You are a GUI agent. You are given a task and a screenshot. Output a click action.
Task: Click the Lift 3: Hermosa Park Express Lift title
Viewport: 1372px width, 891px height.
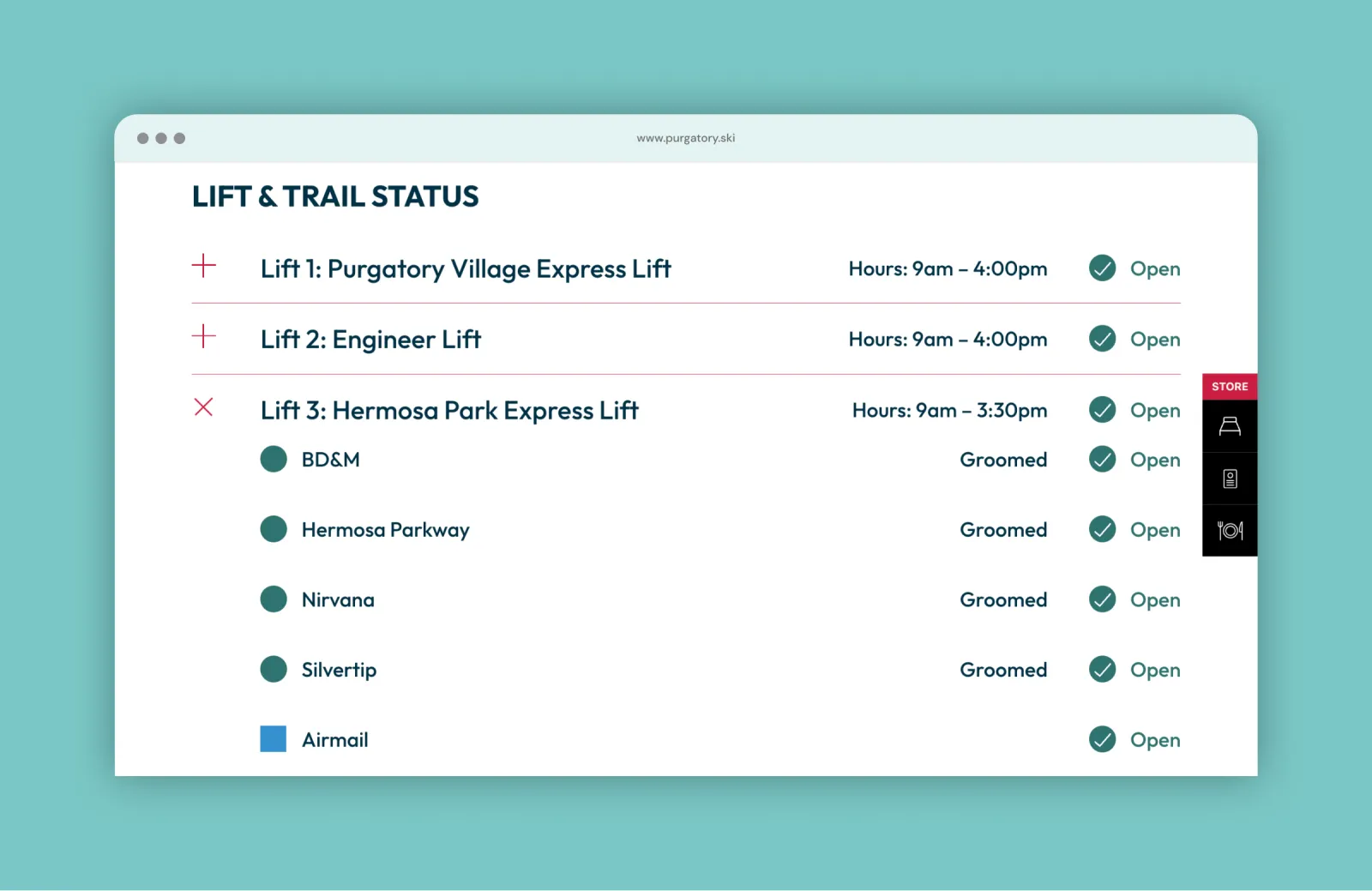coord(449,411)
